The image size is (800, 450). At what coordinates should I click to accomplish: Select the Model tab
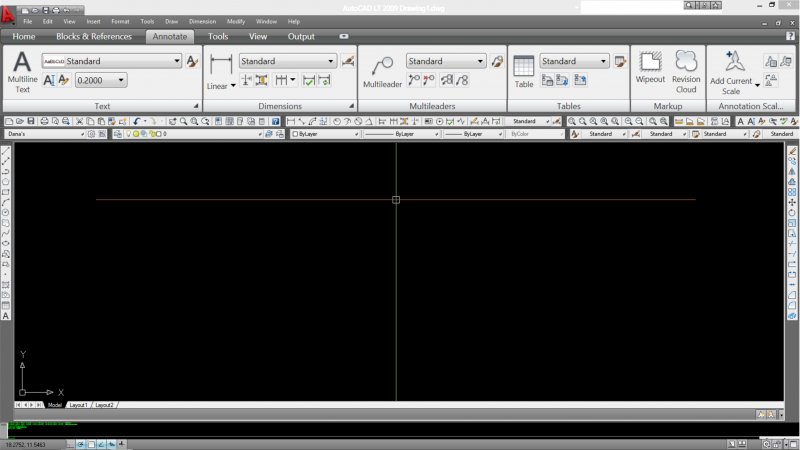[54, 405]
